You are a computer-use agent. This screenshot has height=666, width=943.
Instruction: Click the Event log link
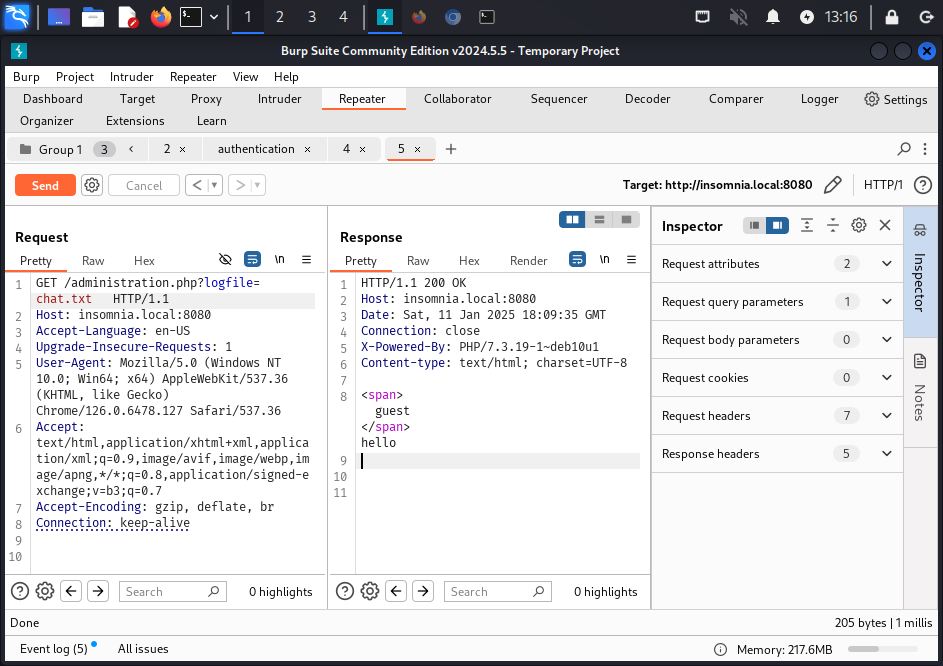pyautogui.click(x=53, y=649)
